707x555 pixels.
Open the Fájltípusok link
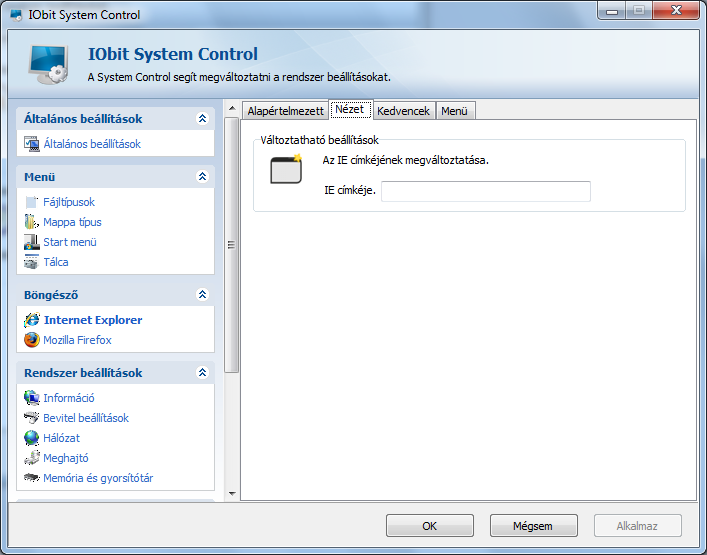coord(69,202)
